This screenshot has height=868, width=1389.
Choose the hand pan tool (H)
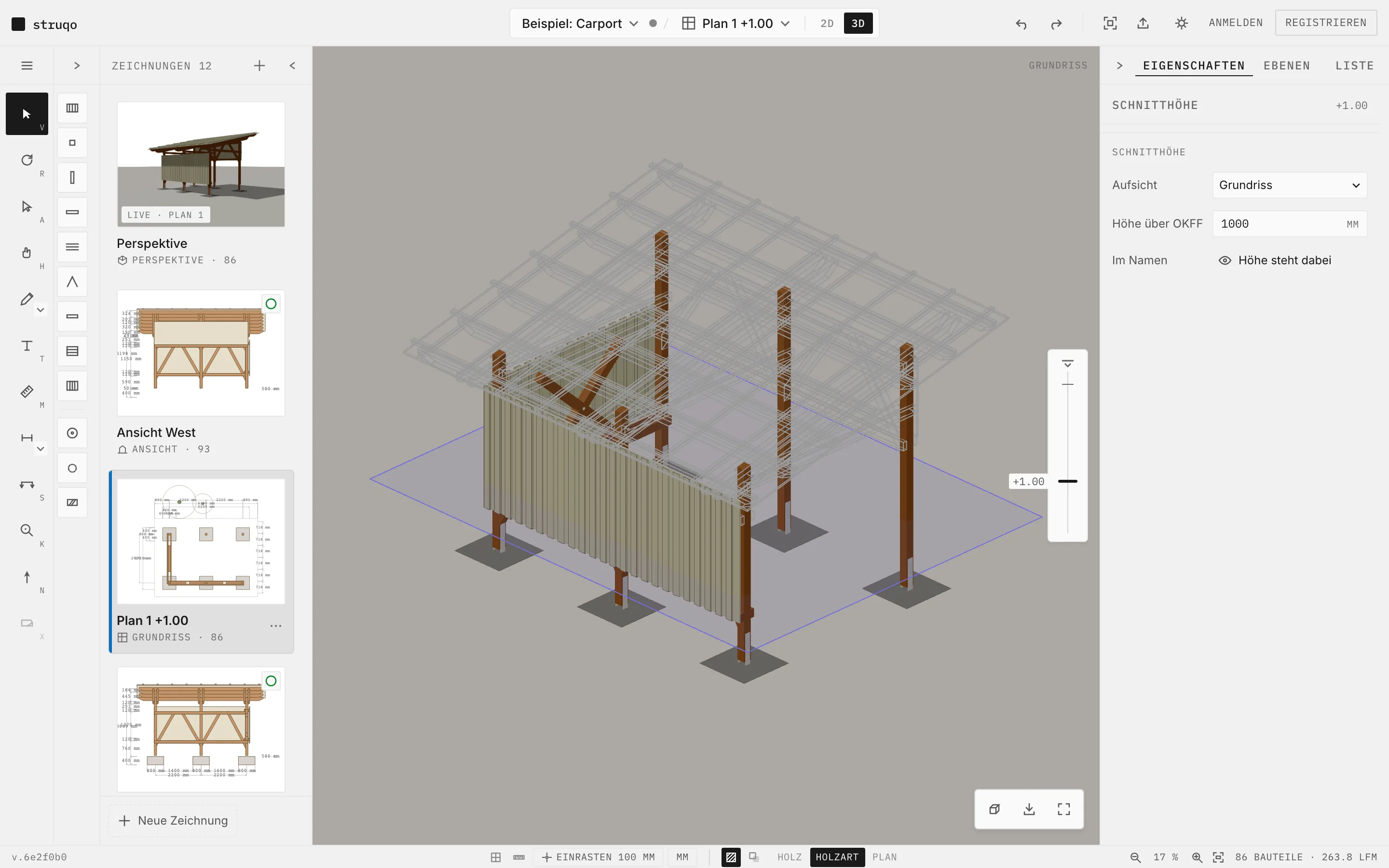27,253
